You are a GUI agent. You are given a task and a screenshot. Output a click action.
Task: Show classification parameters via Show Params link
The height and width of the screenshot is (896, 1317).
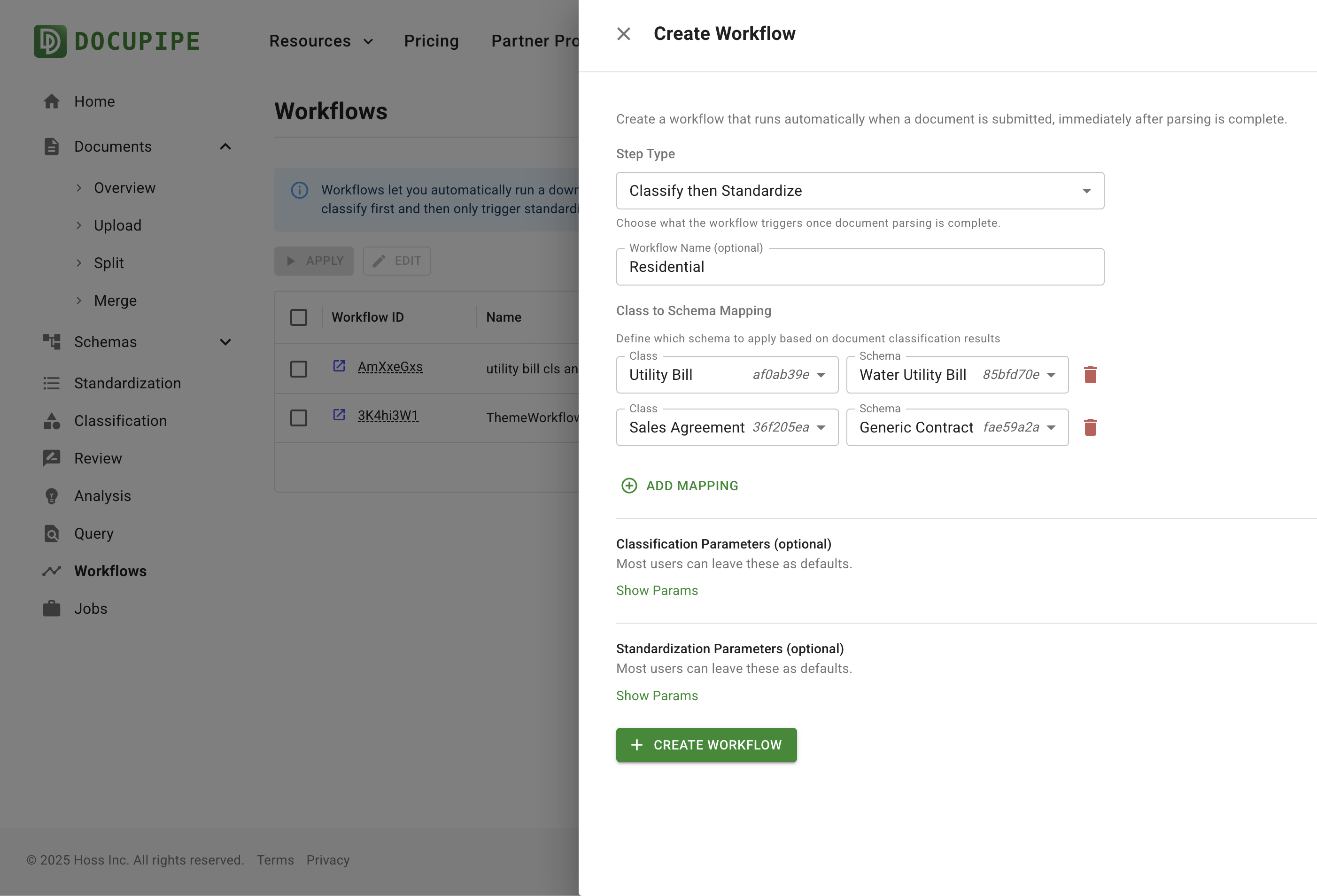657,590
